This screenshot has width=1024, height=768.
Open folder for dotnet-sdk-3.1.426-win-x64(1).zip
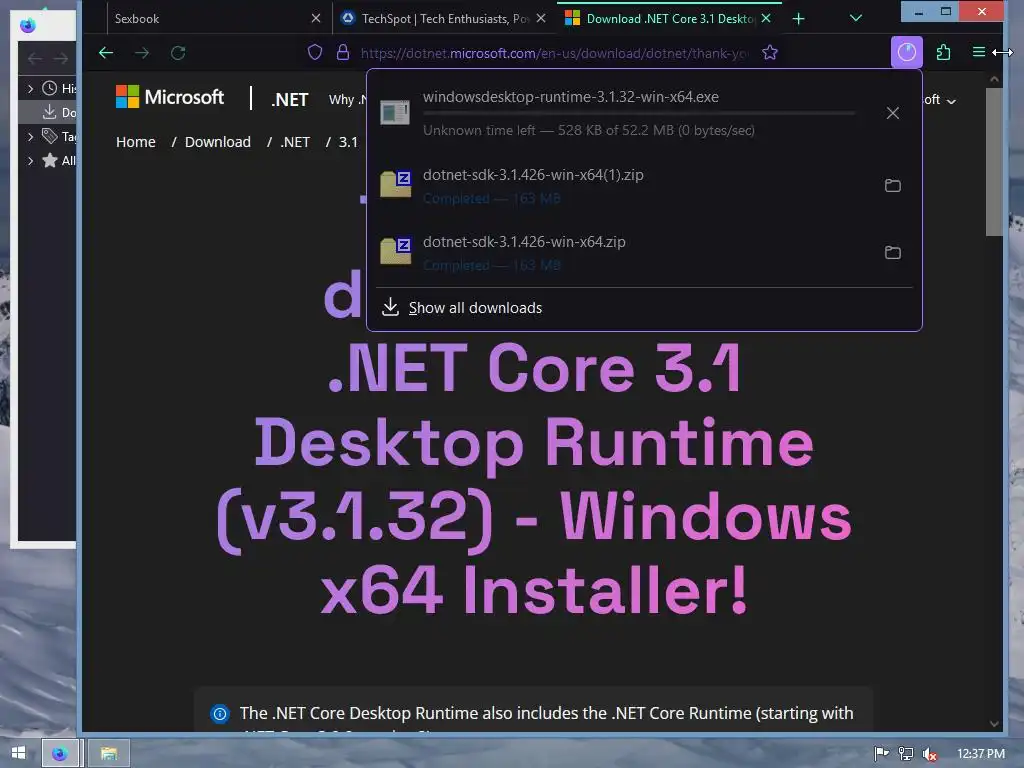[x=893, y=185]
